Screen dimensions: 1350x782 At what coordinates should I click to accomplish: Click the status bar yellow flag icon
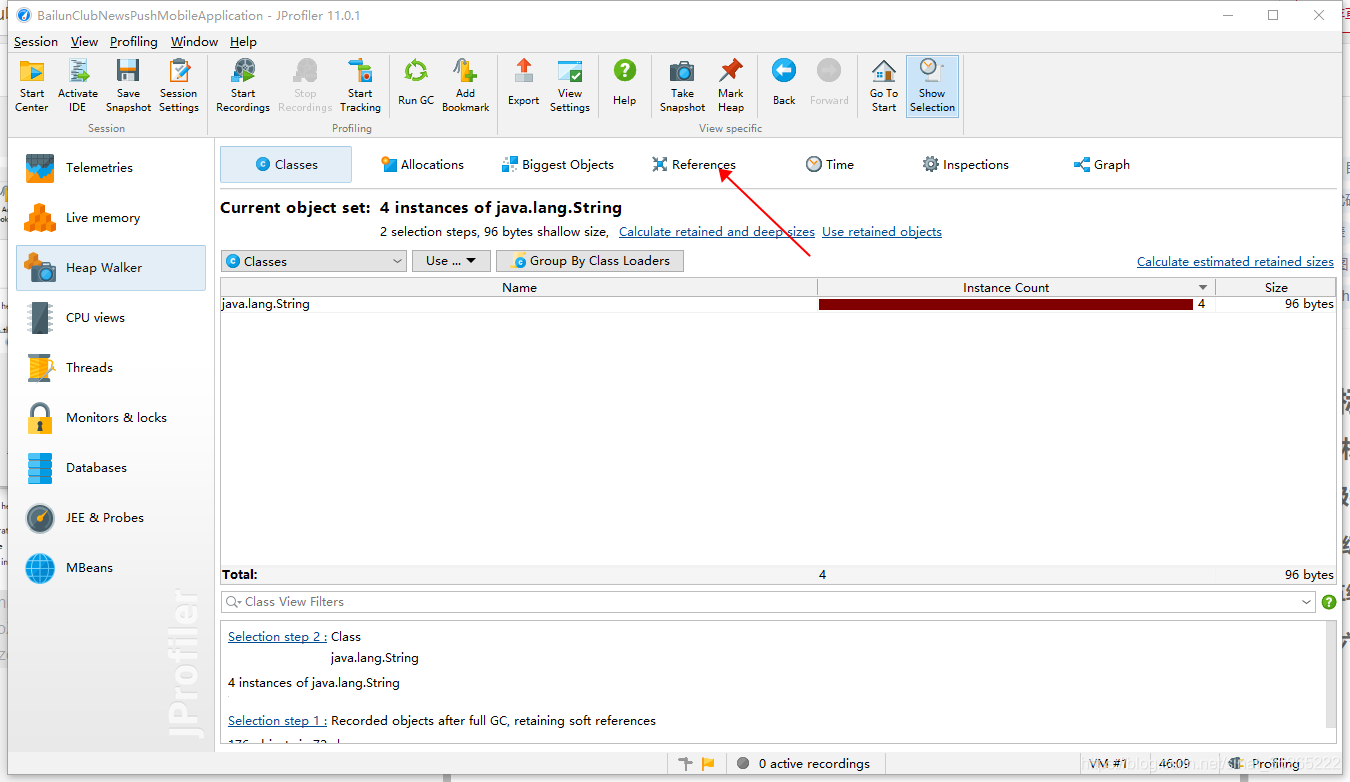point(708,764)
